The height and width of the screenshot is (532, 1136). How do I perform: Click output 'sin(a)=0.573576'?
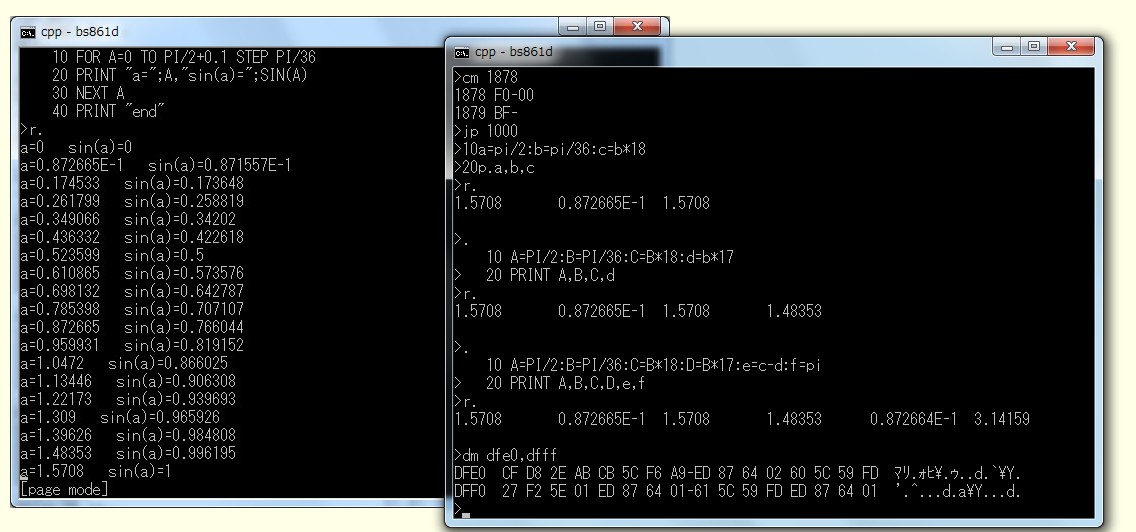pos(184,273)
